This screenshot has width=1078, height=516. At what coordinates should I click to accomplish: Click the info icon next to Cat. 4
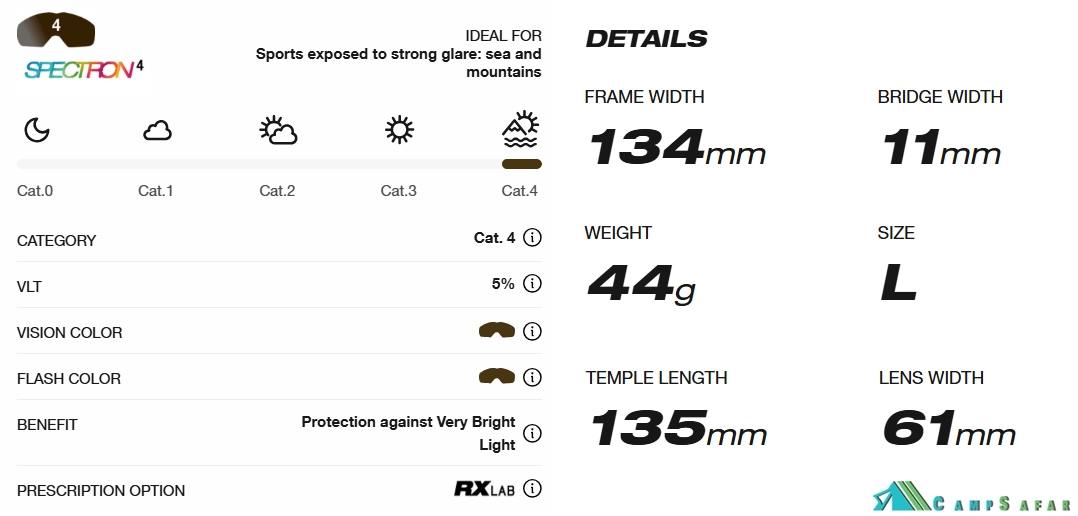click(532, 238)
